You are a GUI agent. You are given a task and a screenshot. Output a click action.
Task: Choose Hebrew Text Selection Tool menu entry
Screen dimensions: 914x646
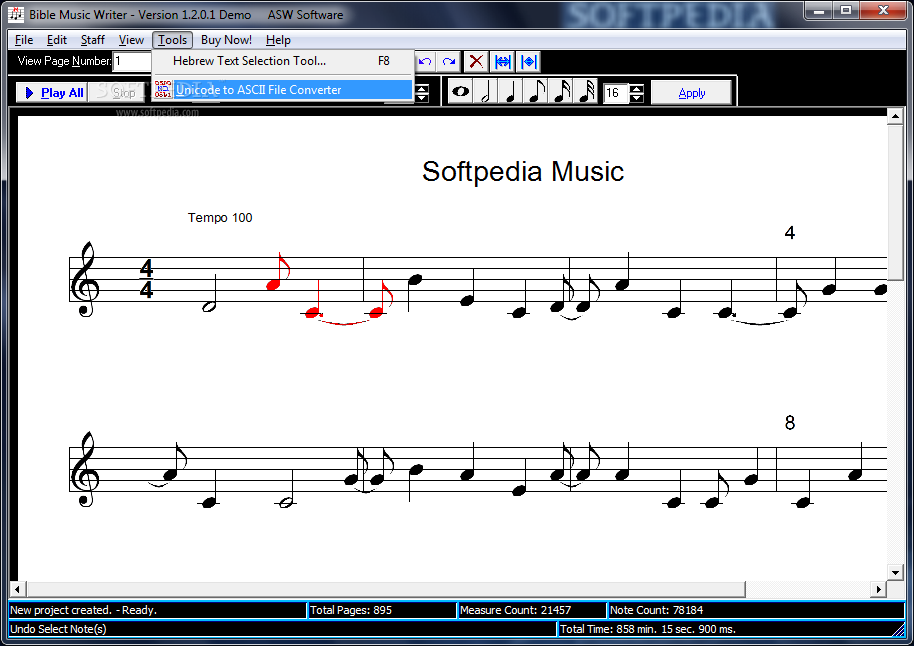point(283,61)
